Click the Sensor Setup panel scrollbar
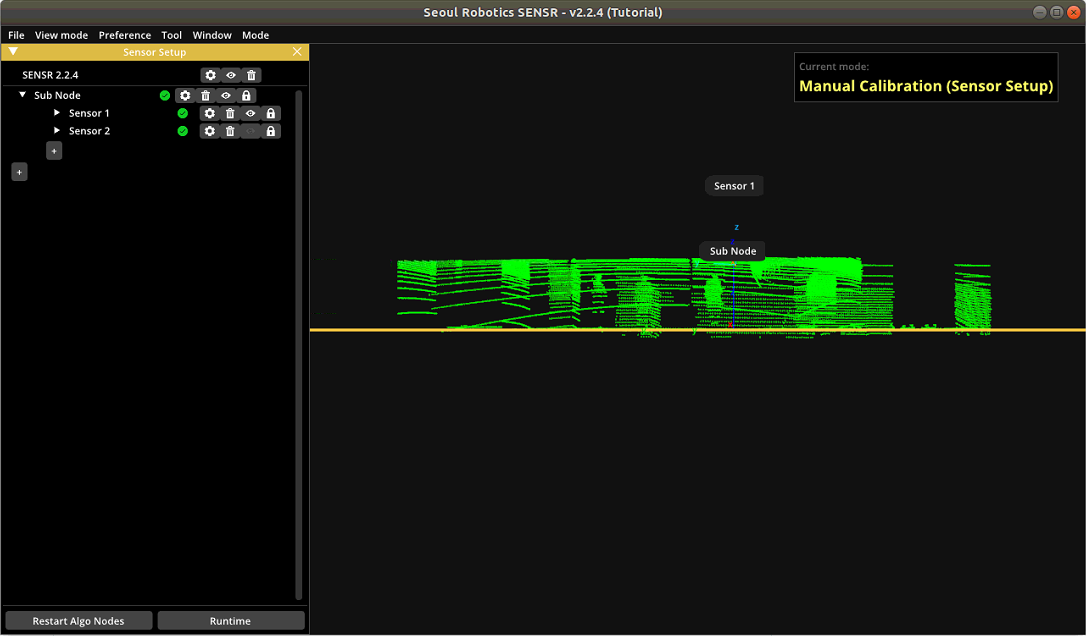 tap(298, 345)
